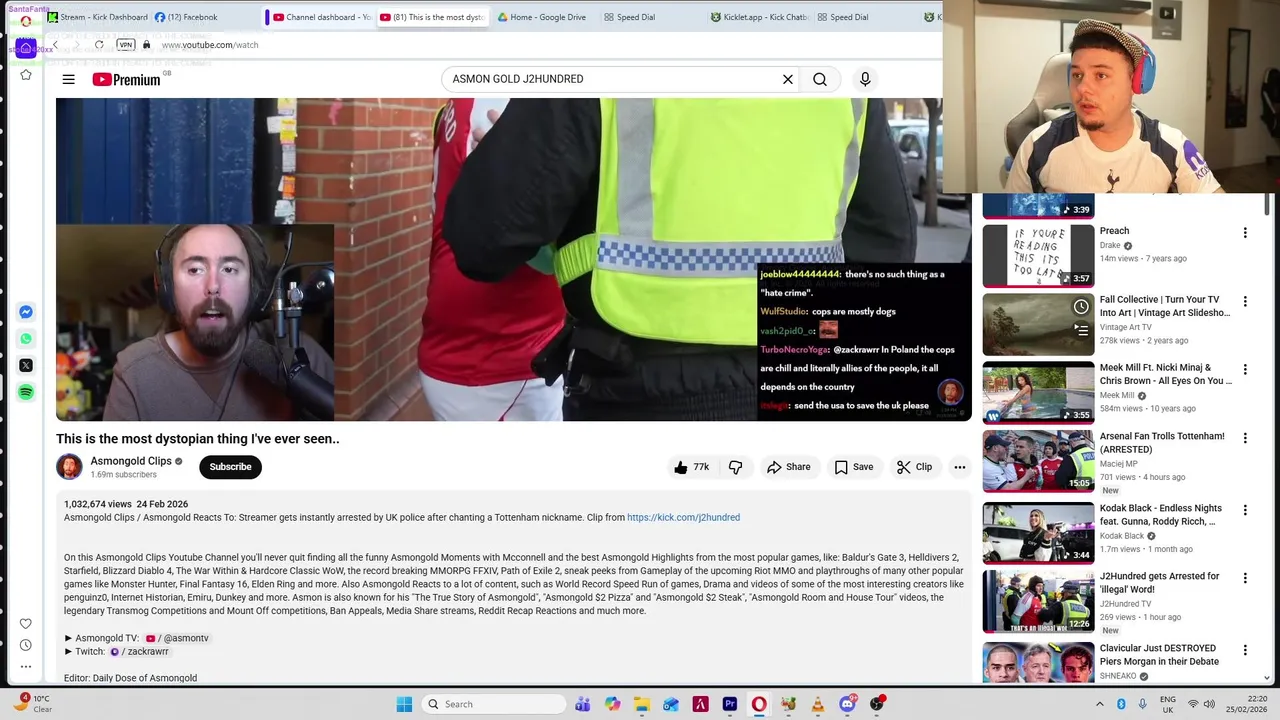Open options for J2Hundred Arrested video
The image size is (1280, 720).
[x=1245, y=578]
